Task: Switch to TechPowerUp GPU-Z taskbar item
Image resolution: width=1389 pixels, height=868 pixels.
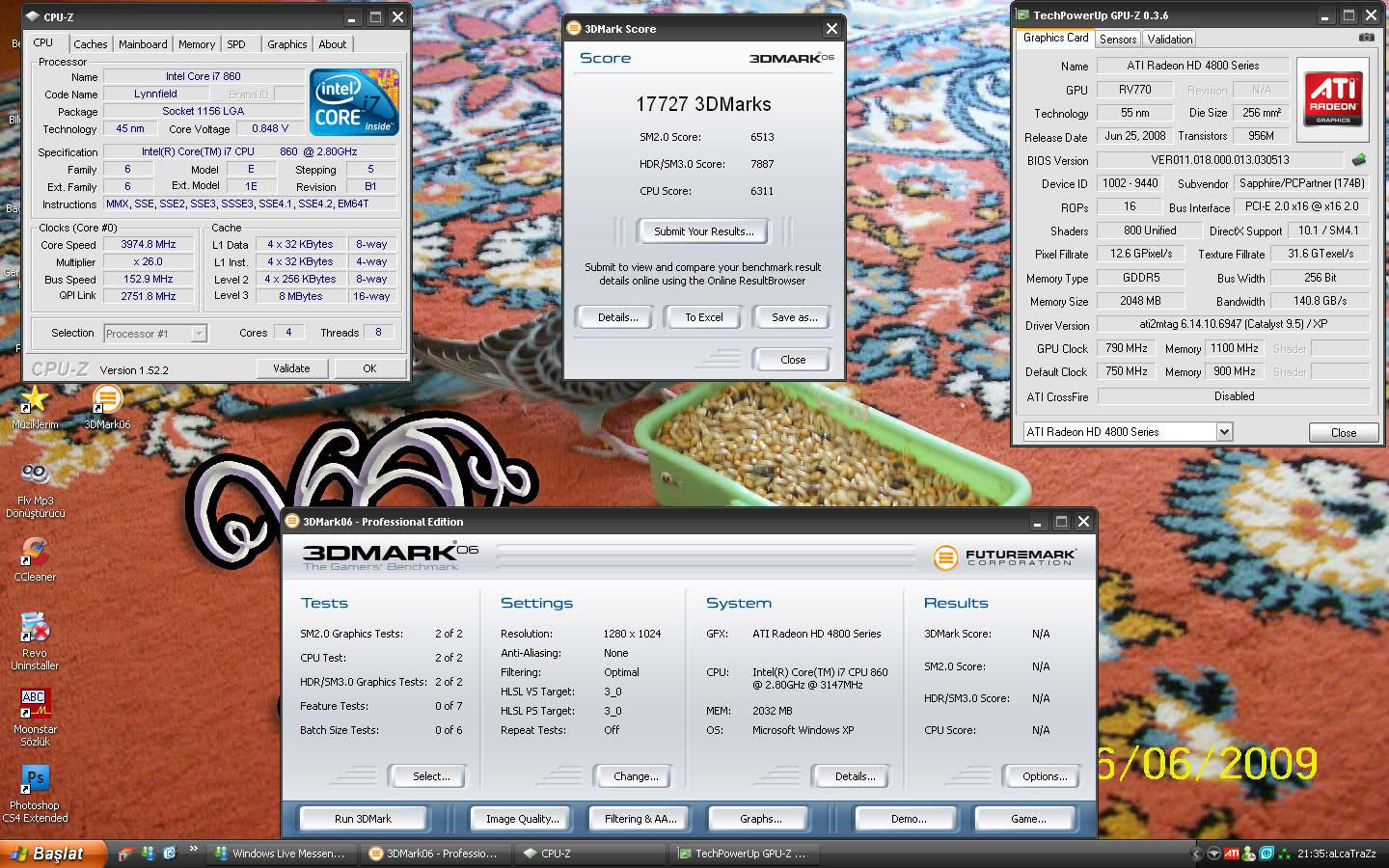Action: point(744,854)
